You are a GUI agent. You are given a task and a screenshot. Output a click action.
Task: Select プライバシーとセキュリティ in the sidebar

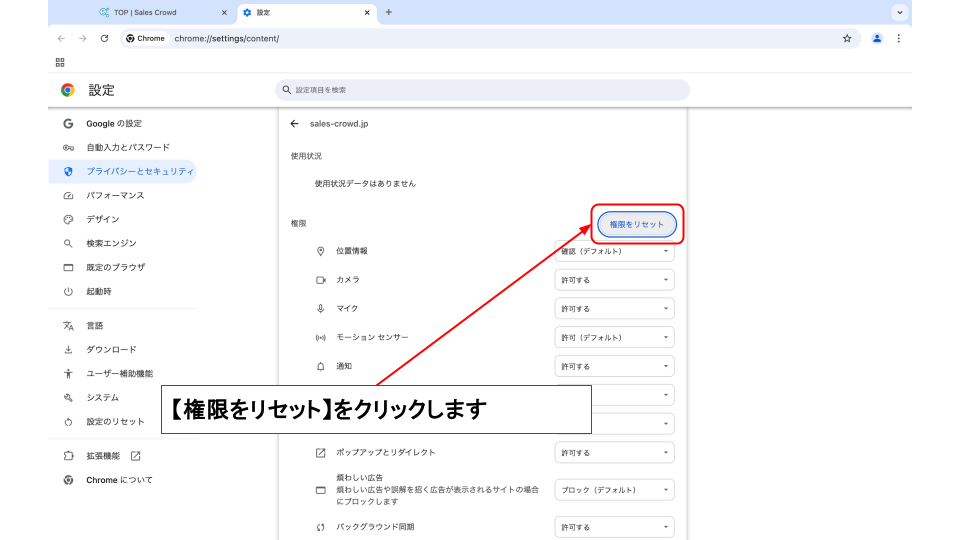139,171
